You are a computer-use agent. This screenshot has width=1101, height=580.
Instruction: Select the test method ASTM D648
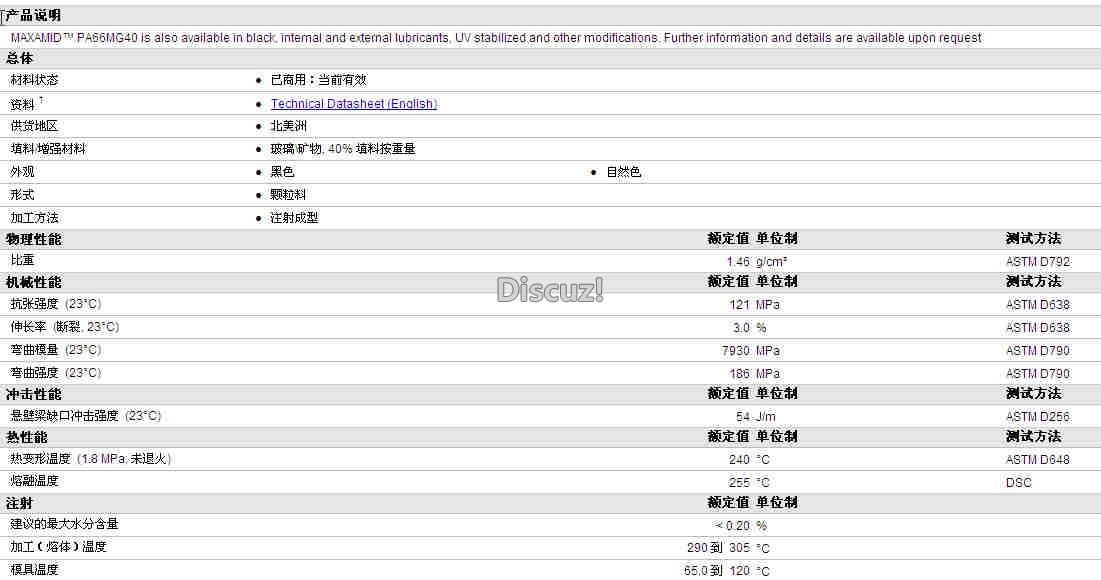(x=1038, y=460)
